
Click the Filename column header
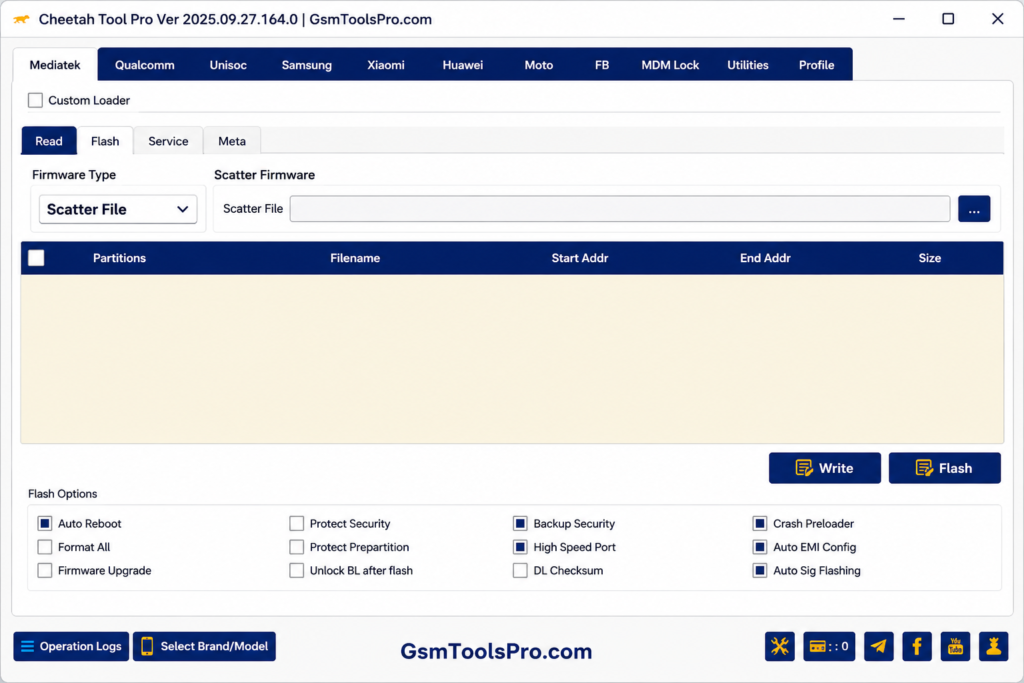[355, 258]
